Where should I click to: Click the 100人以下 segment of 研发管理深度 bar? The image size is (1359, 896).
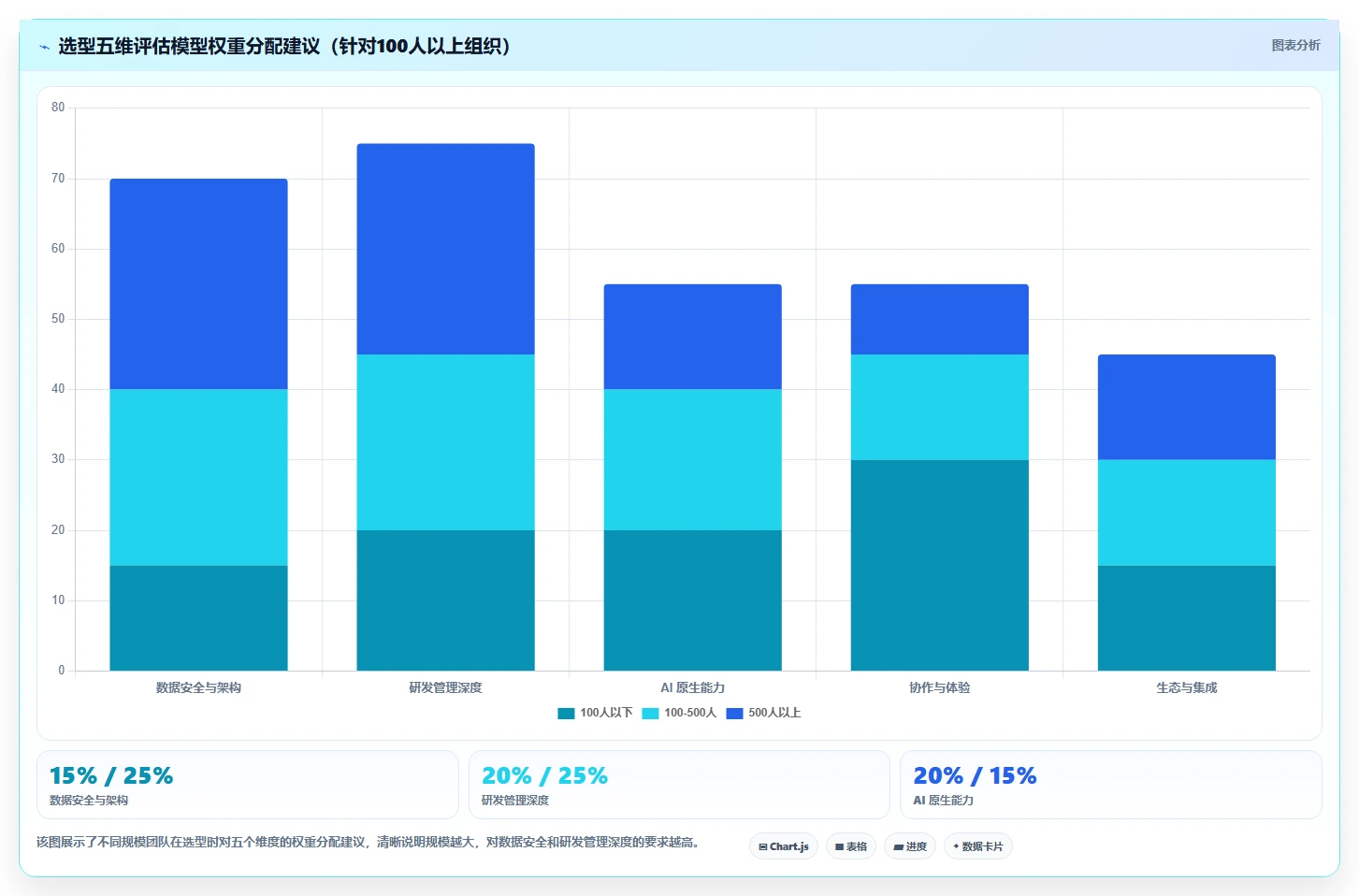pyautogui.click(x=445, y=600)
